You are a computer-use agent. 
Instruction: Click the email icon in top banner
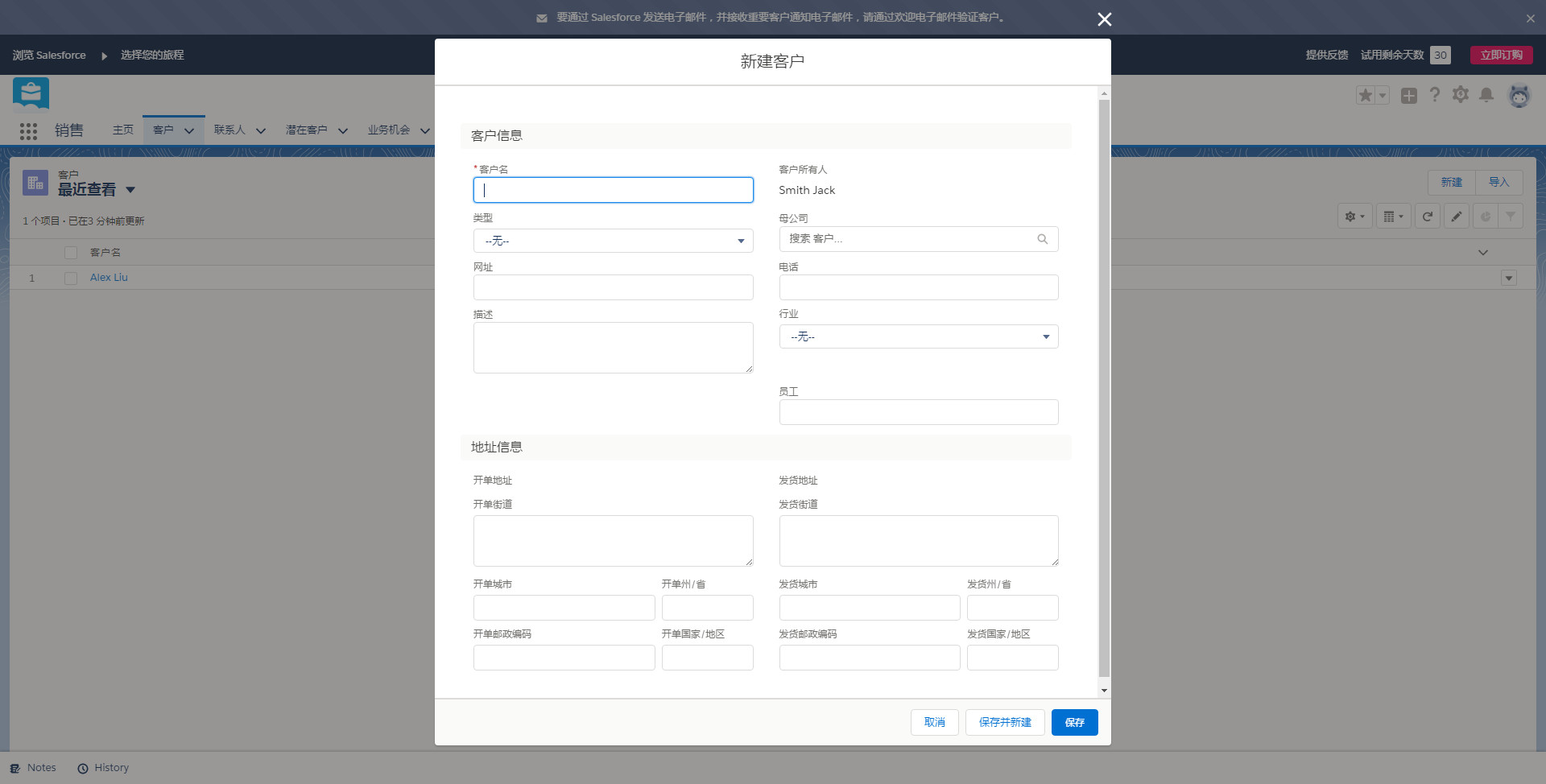pos(542,18)
